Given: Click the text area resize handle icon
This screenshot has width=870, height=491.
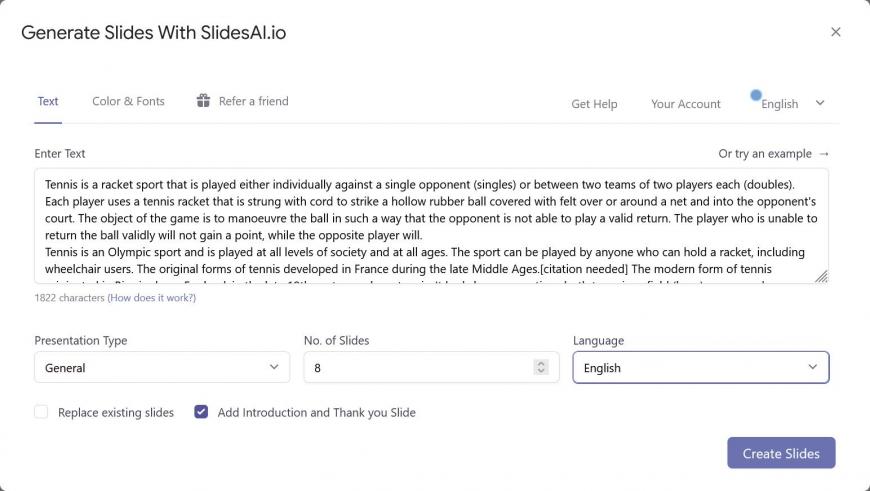Looking at the screenshot, I should (821, 276).
